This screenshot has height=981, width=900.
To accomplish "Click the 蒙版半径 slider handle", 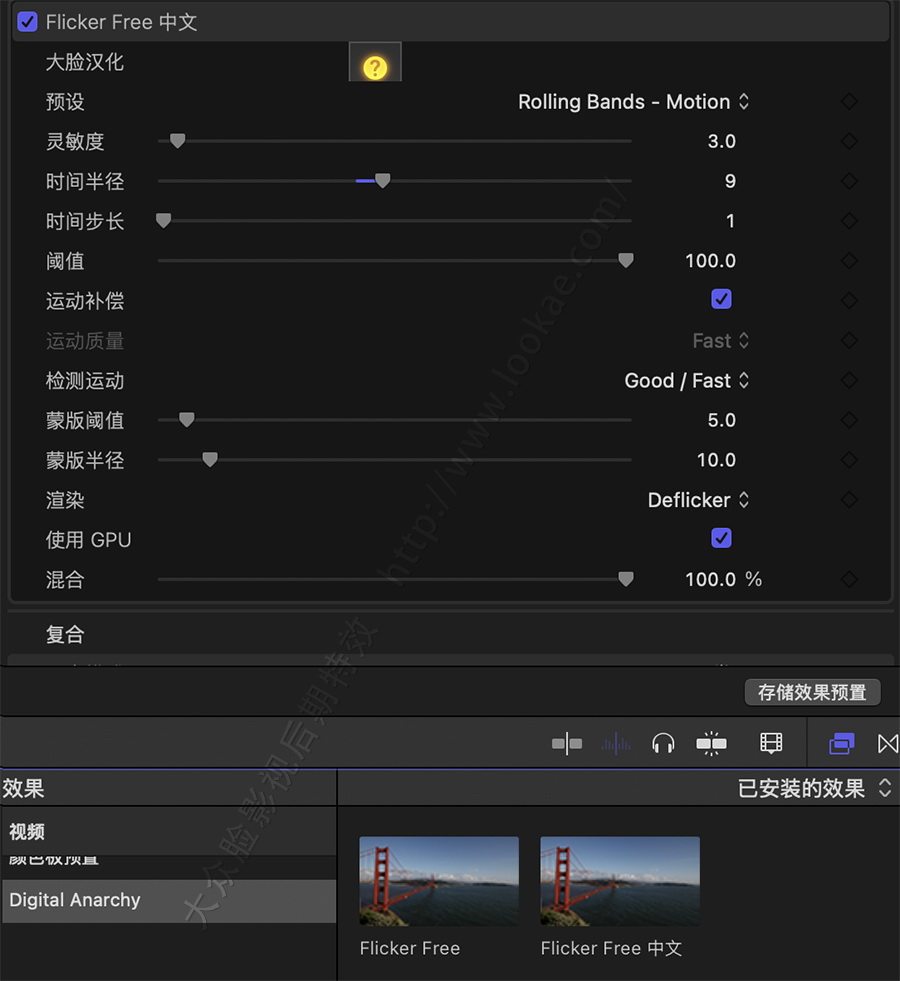I will [x=210, y=460].
